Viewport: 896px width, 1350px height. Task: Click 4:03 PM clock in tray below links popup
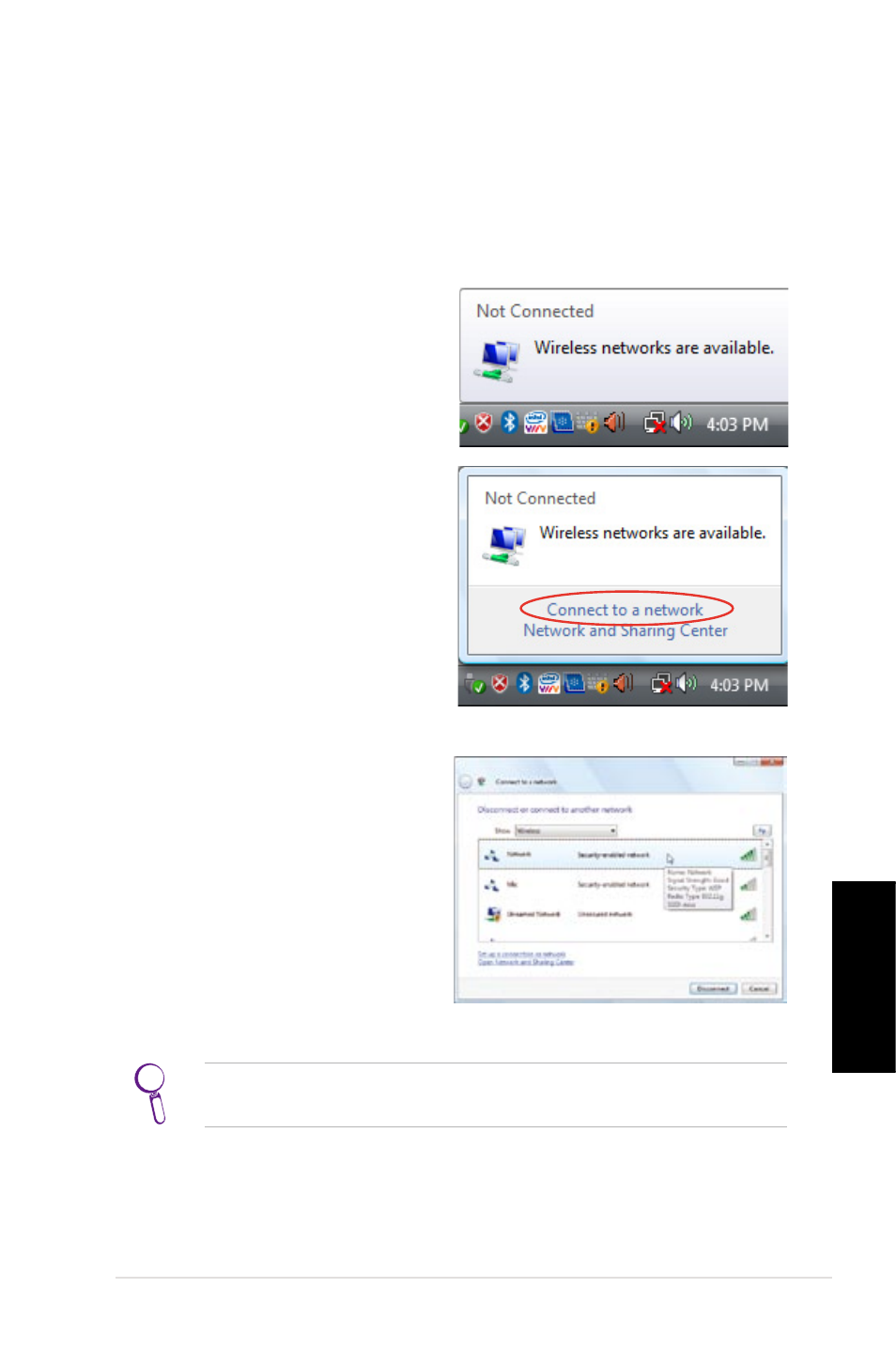pos(739,686)
